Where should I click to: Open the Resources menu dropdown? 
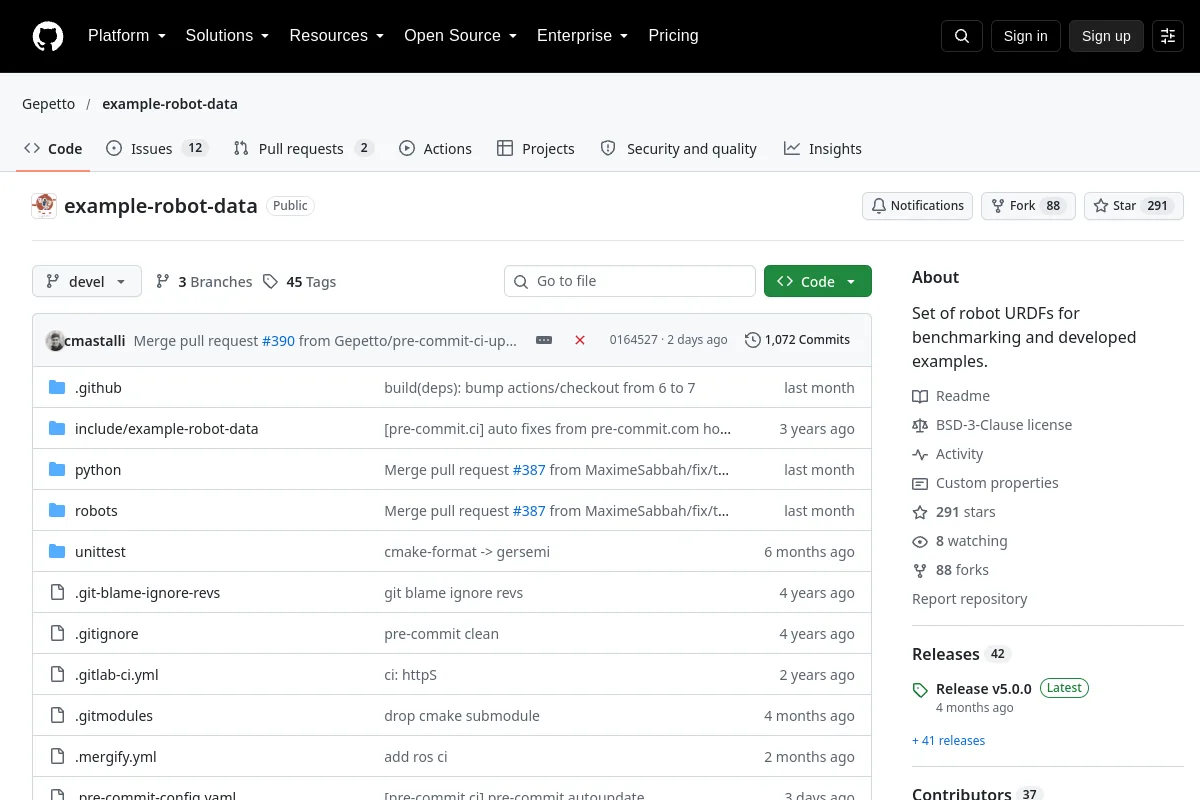pyautogui.click(x=337, y=36)
